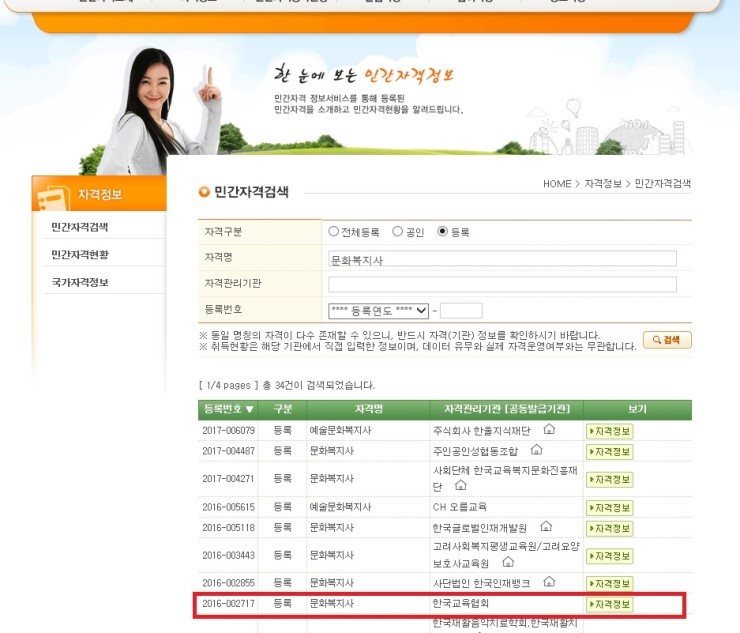Image resolution: width=740 pixels, height=633 pixels.
Task: Go to 민간자격현황 sidebar menu
Action: point(80,255)
